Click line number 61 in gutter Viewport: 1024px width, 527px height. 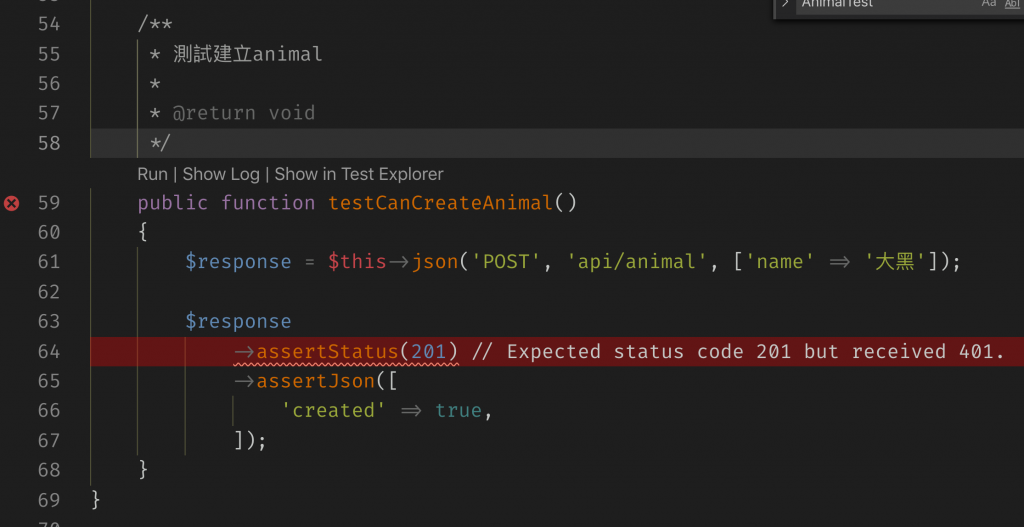[49, 263]
